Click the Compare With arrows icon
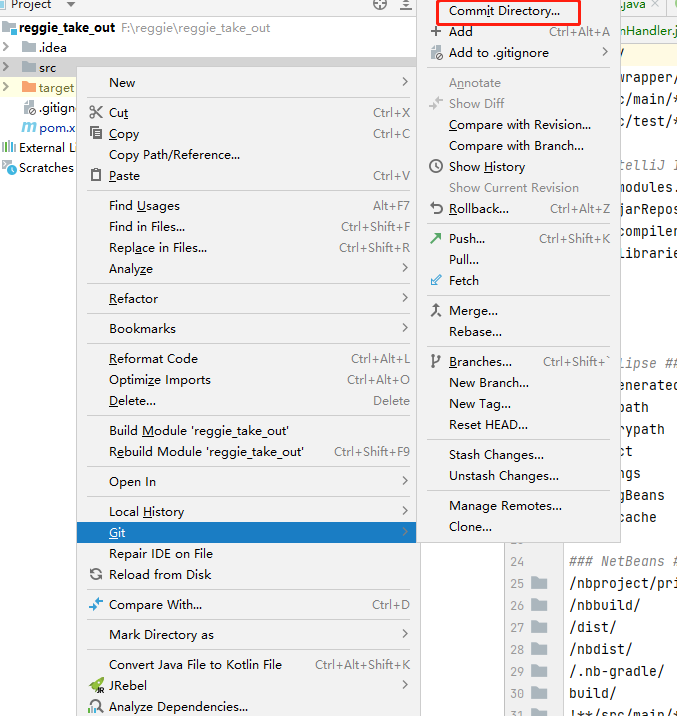 click(96, 604)
